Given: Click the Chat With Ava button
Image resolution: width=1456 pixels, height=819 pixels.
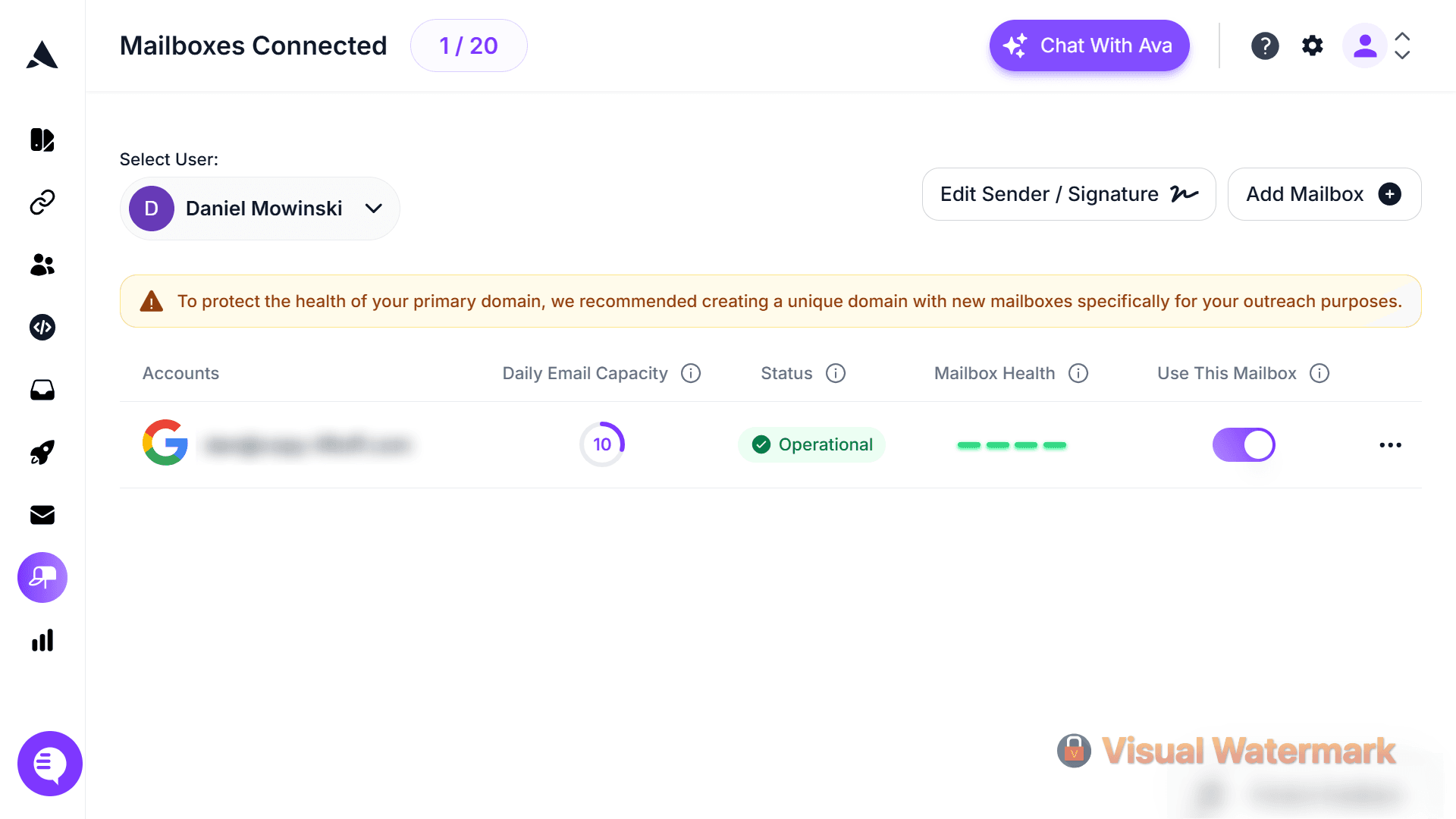Looking at the screenshot, I should coord(1089,45).
